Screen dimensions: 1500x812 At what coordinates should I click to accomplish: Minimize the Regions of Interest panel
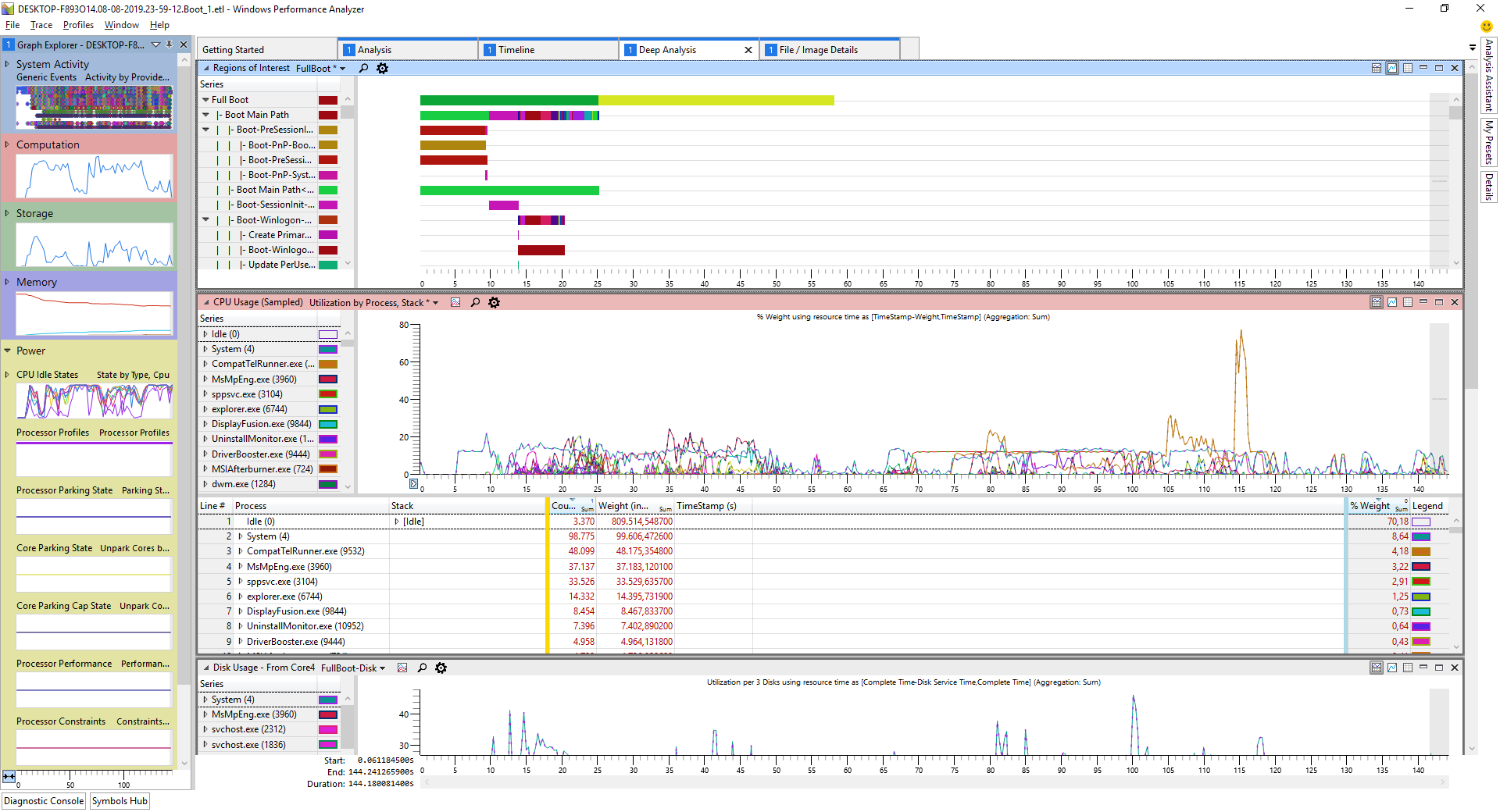tap(1423, 69)
